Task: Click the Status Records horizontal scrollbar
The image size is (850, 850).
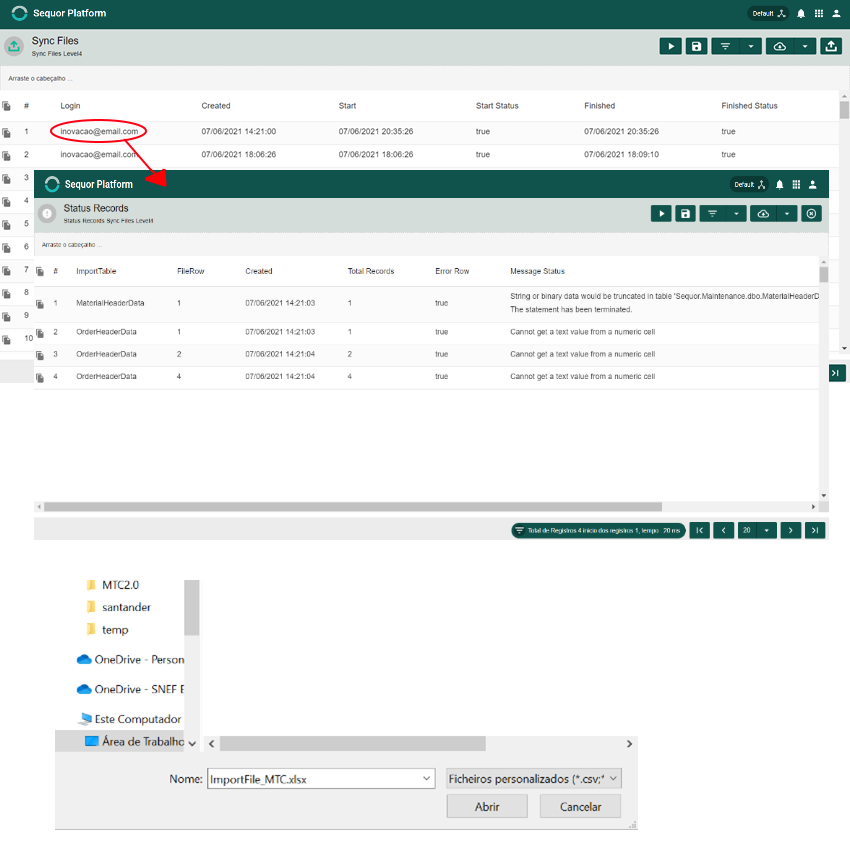Action: point(353,507)
